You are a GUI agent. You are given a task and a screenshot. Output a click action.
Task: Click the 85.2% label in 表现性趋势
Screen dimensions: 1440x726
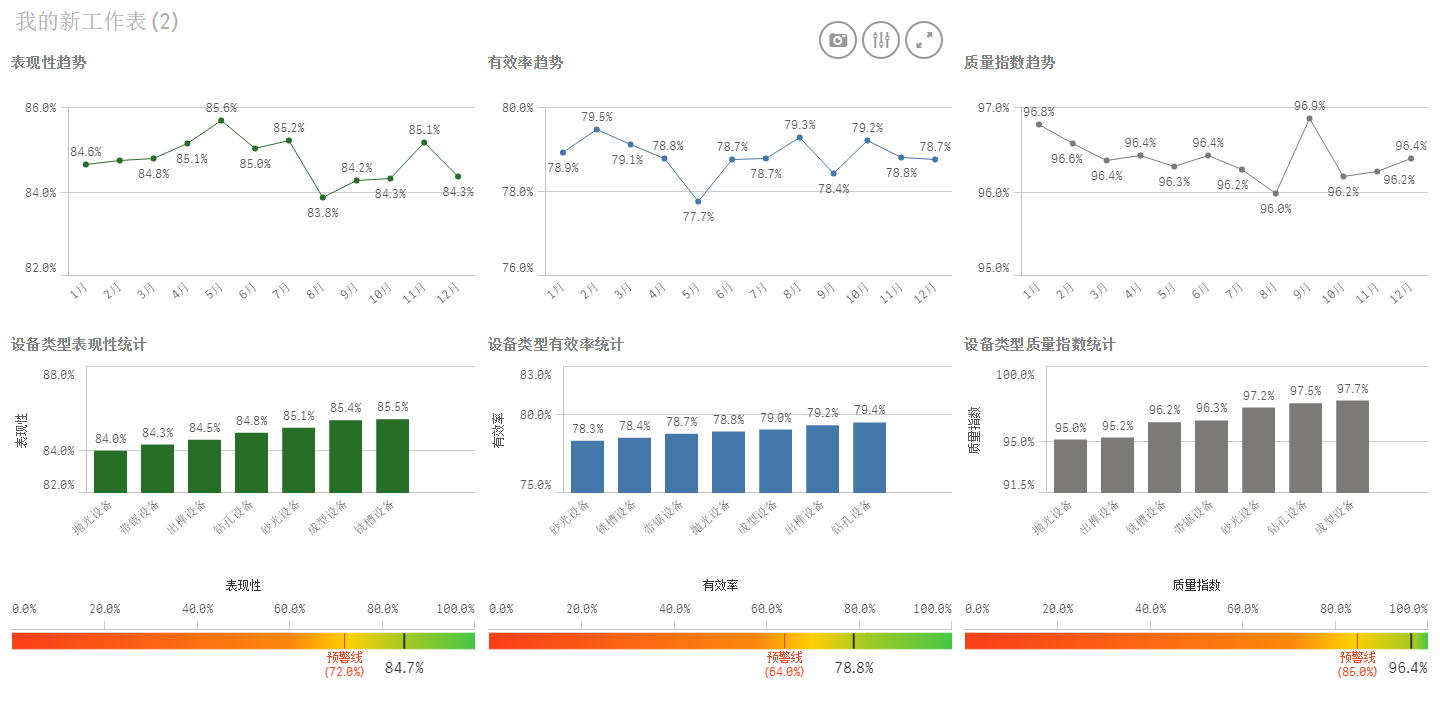(x=289, y=127)
